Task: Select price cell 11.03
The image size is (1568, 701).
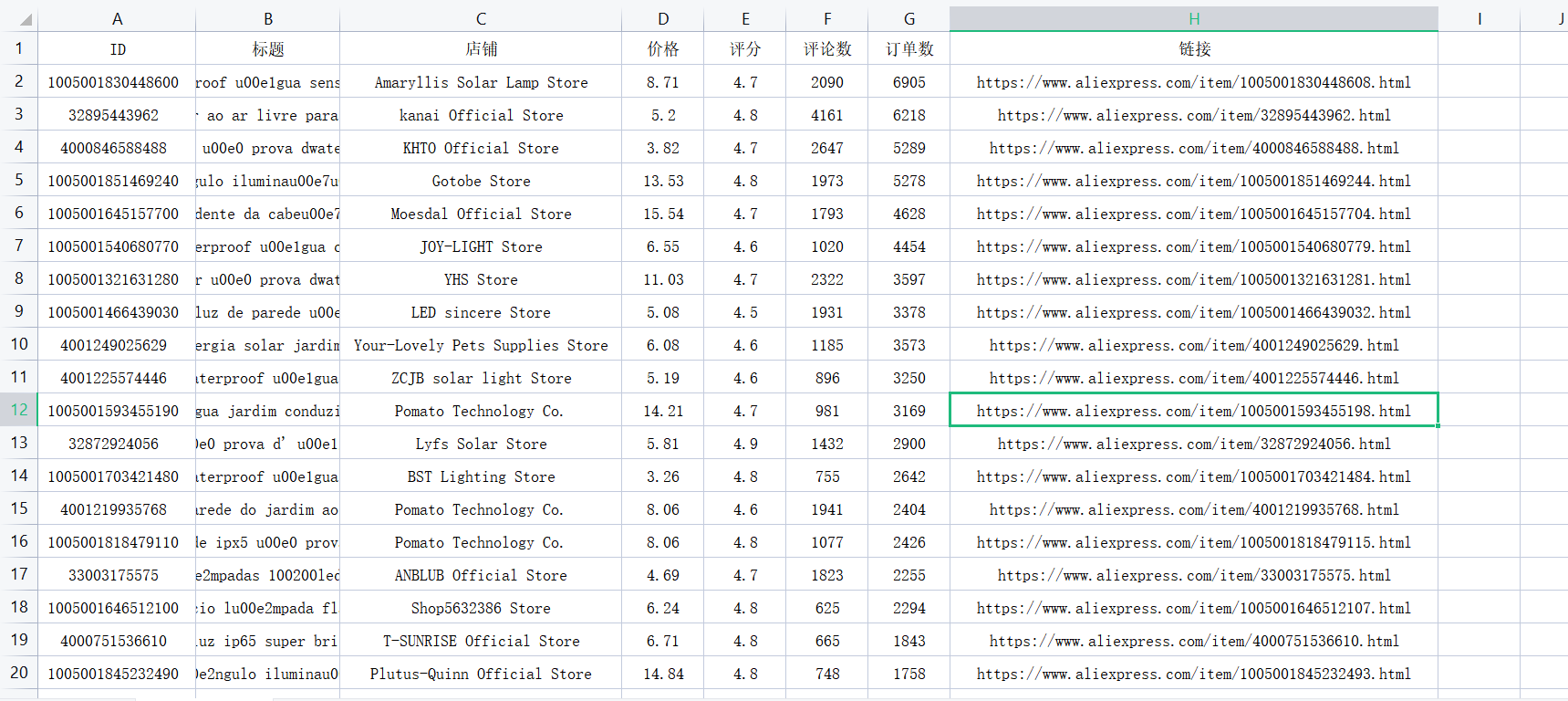Action: click(663, 278)
